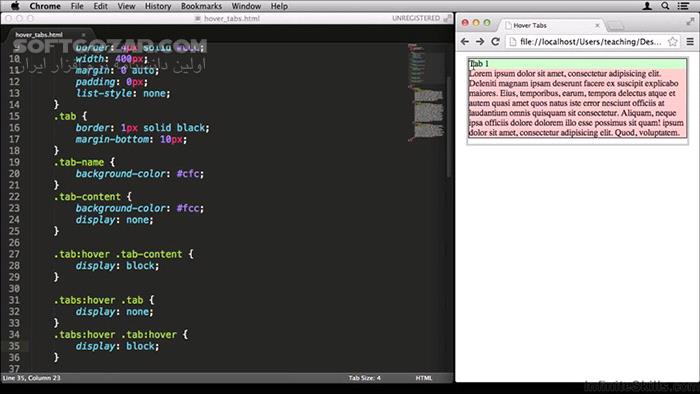
Task: Click the file://localhost address bar
Action: 591,41
